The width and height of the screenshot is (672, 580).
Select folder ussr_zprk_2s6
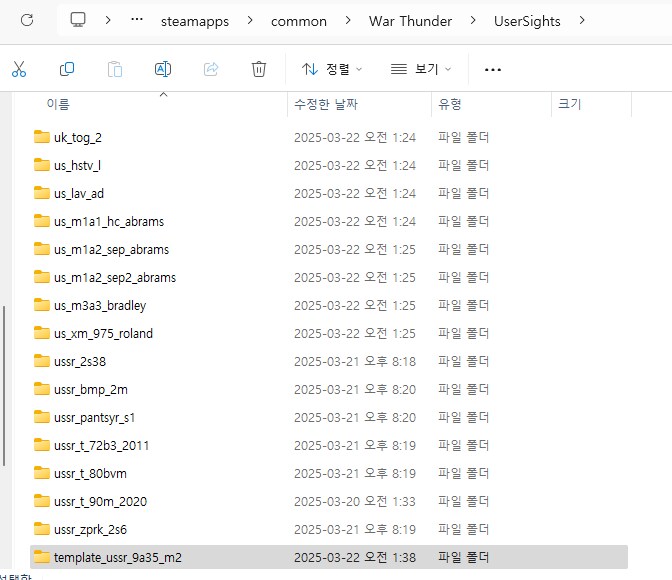(x=90, y=530)
